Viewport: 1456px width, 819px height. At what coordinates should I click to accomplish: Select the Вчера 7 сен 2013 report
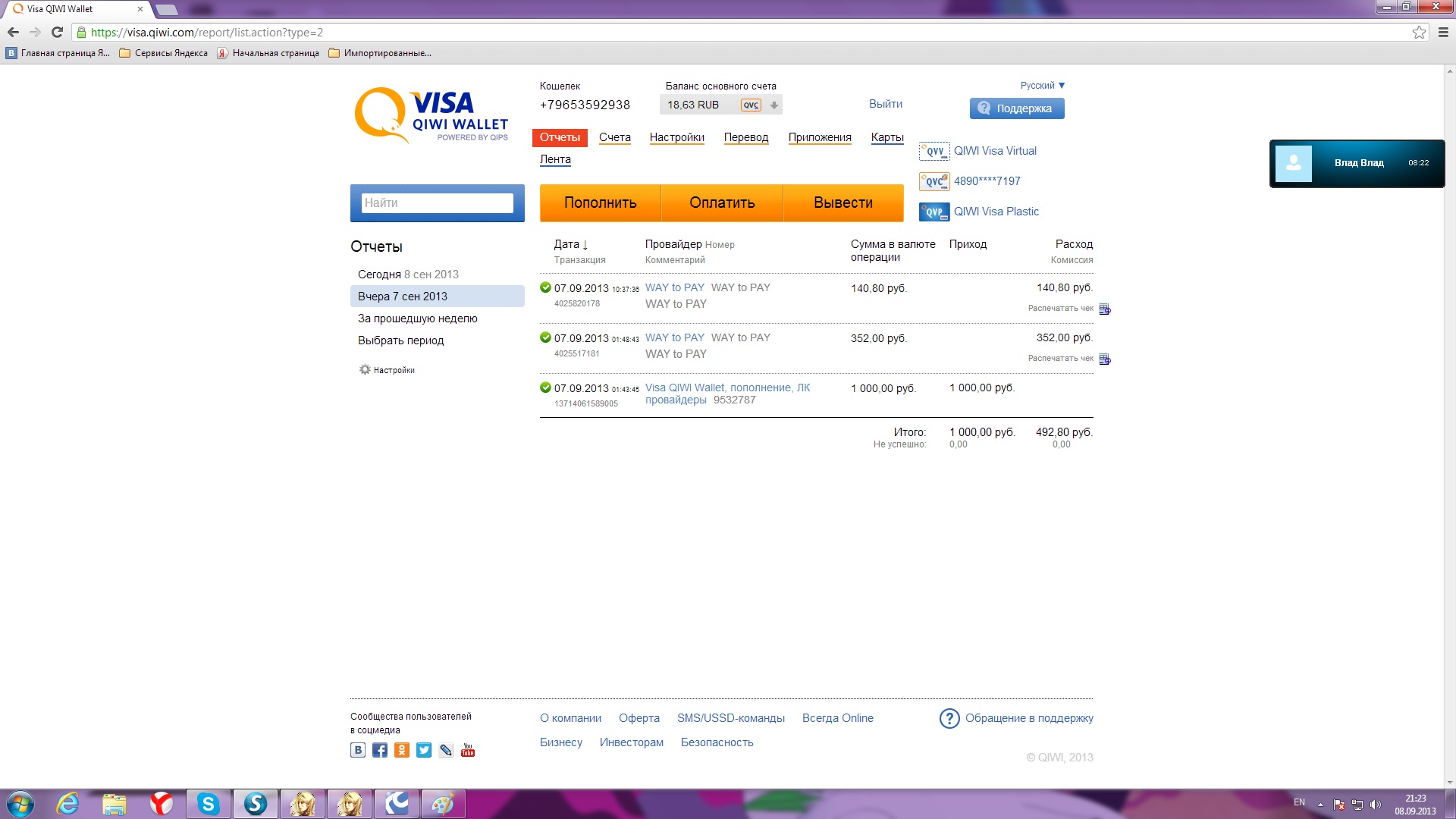click(438, 297)
